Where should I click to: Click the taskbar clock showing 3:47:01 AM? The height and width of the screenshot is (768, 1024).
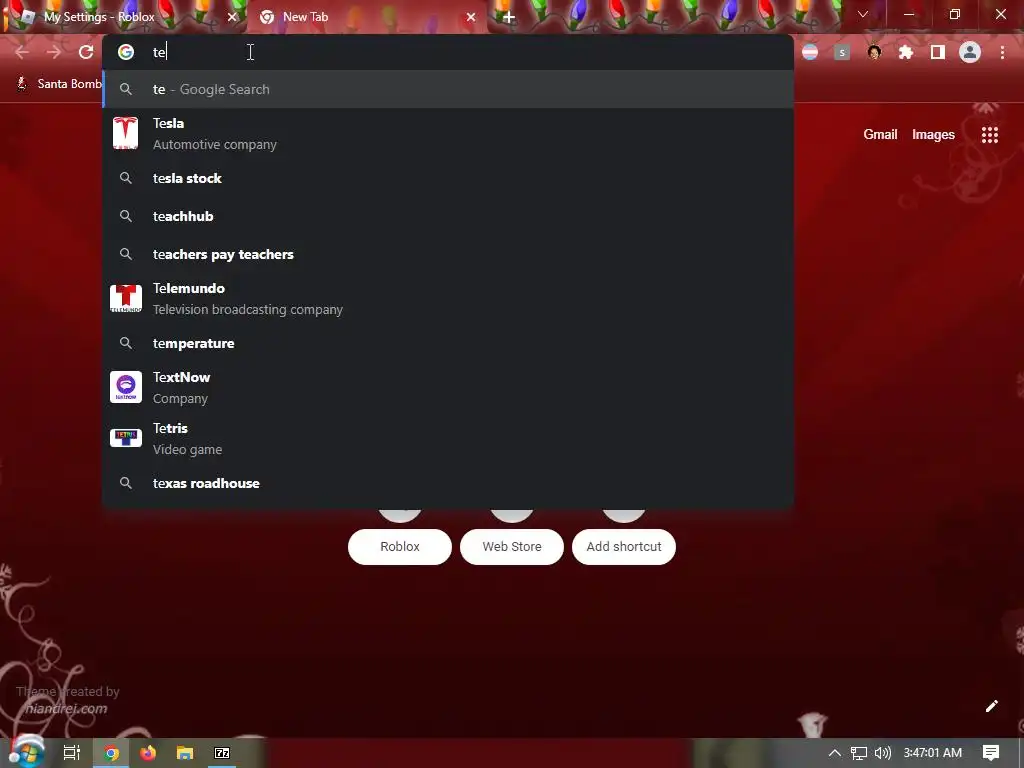[933, 753]
